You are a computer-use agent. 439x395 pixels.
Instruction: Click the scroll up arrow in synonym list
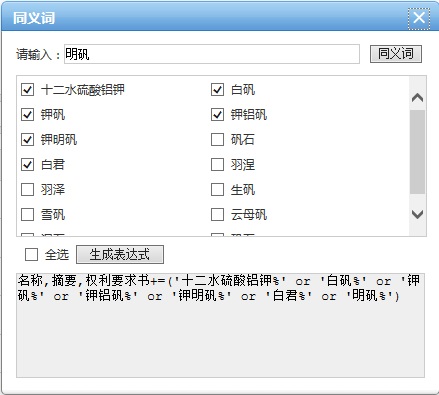[x=417, y=97]
